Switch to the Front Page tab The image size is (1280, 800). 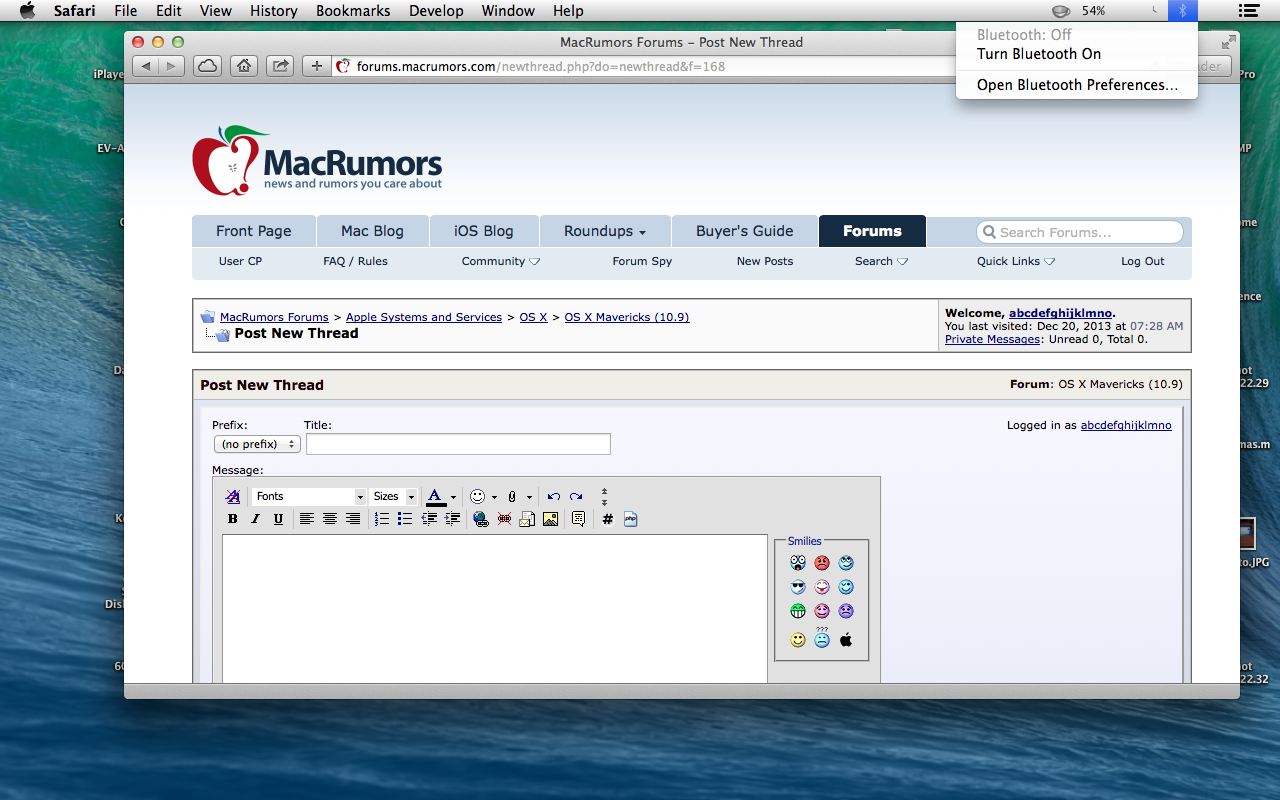(x=254, y=231)
